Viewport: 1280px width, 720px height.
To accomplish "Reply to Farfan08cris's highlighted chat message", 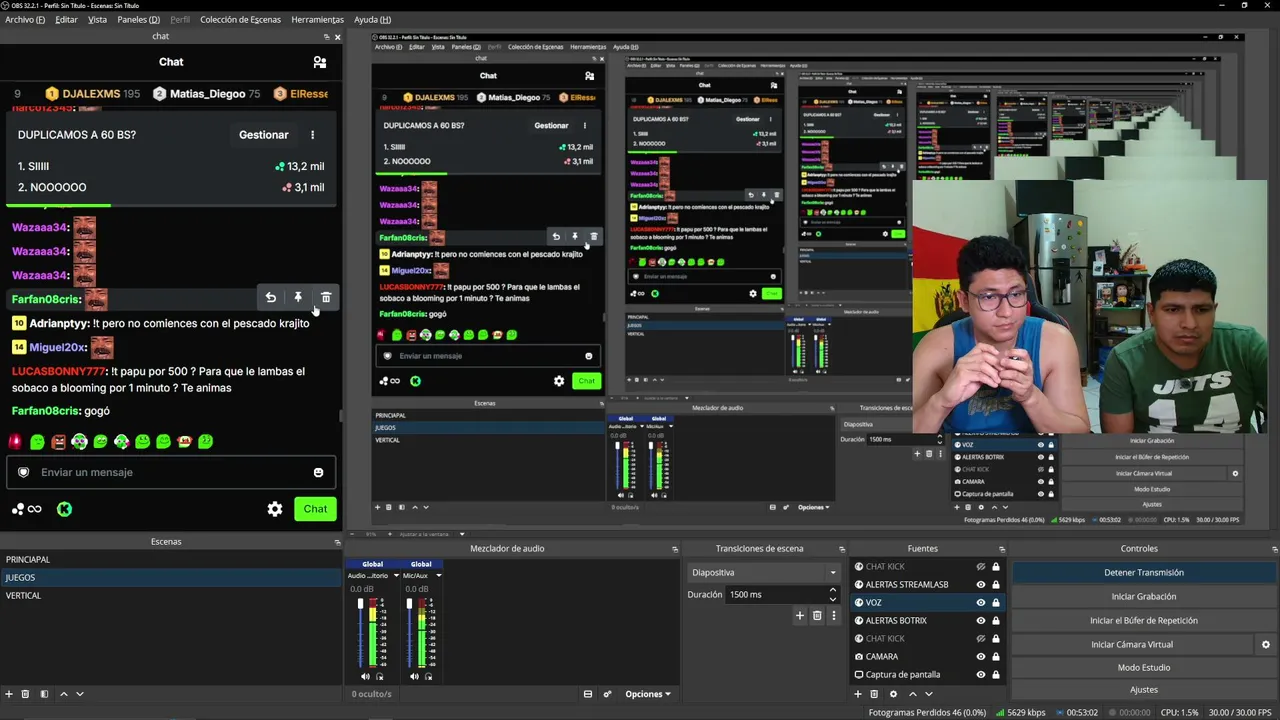I will pos(270,297).
